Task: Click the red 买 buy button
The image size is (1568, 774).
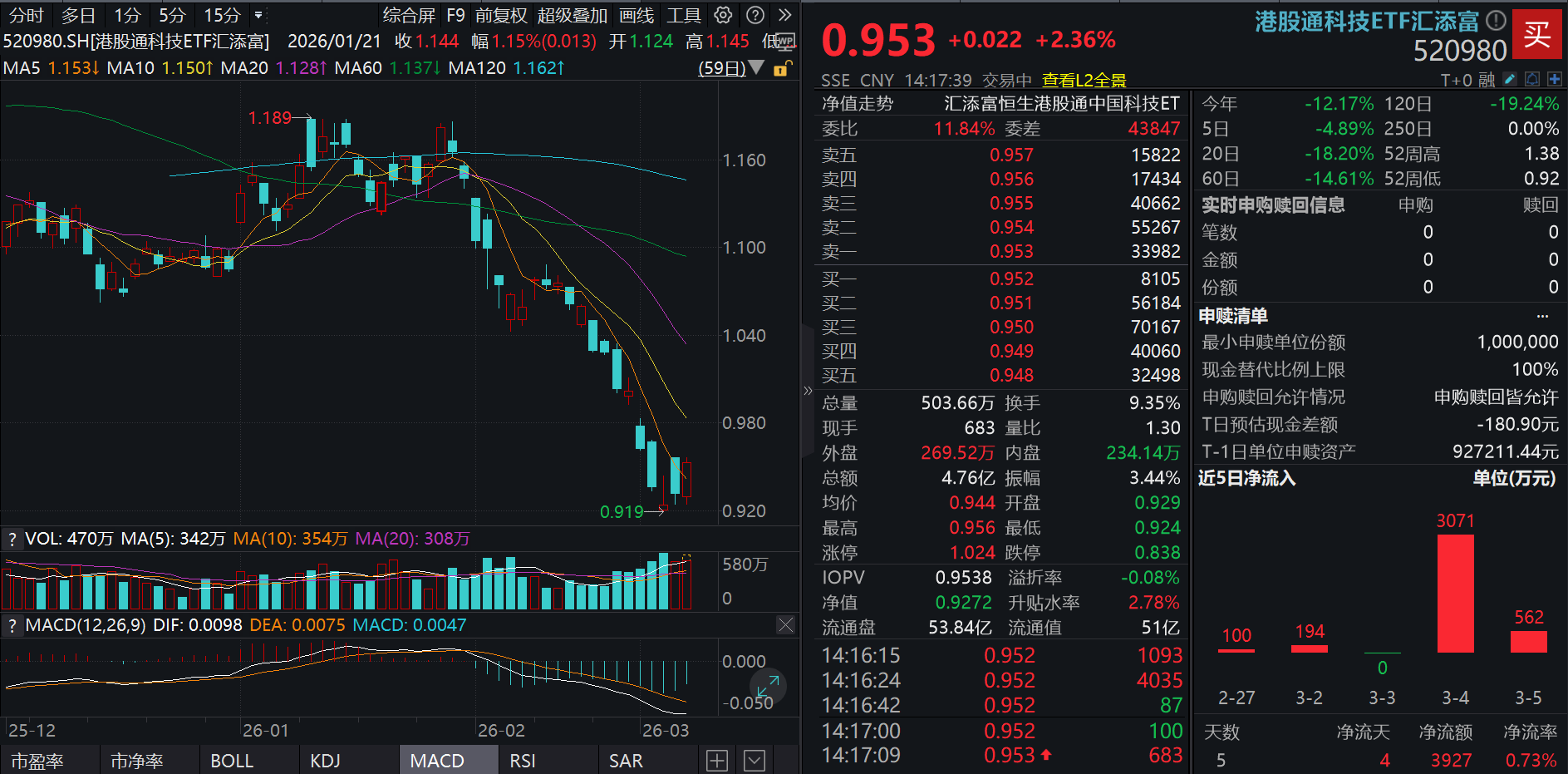Action: [1537, 35]
